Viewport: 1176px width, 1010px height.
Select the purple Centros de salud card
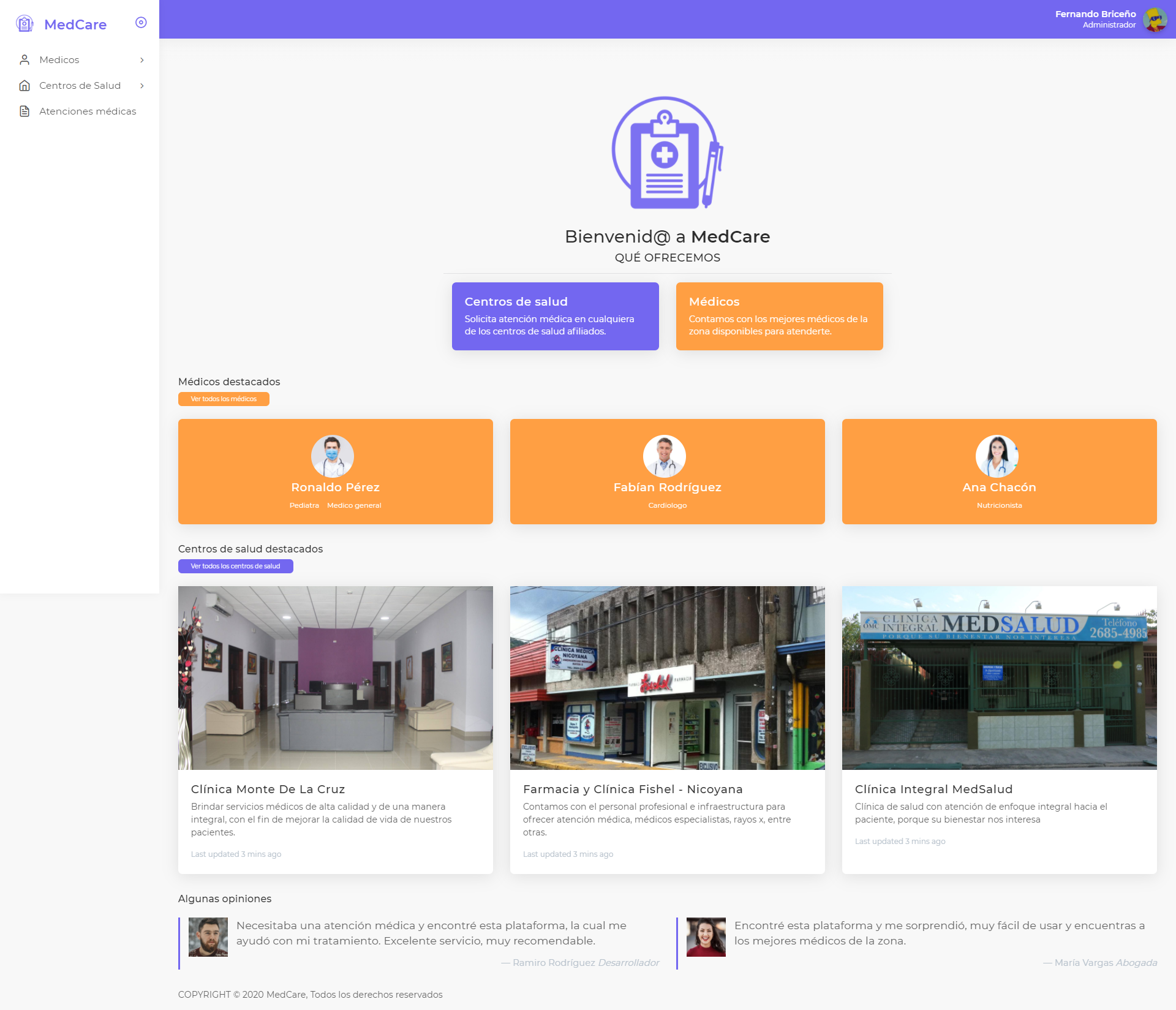click(x=555, y=316)
